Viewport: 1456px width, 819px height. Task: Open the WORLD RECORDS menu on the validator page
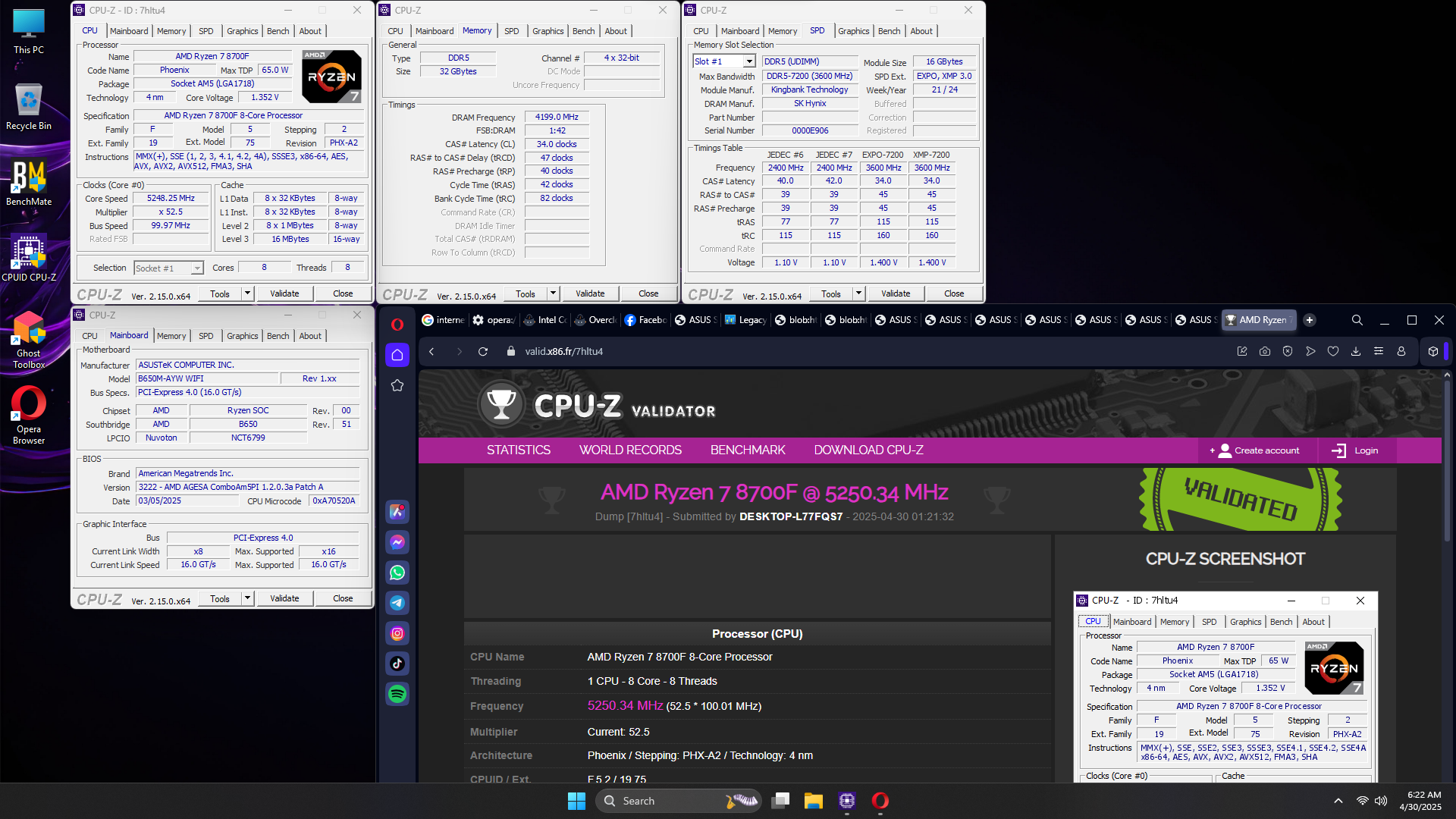coord(630,450)
